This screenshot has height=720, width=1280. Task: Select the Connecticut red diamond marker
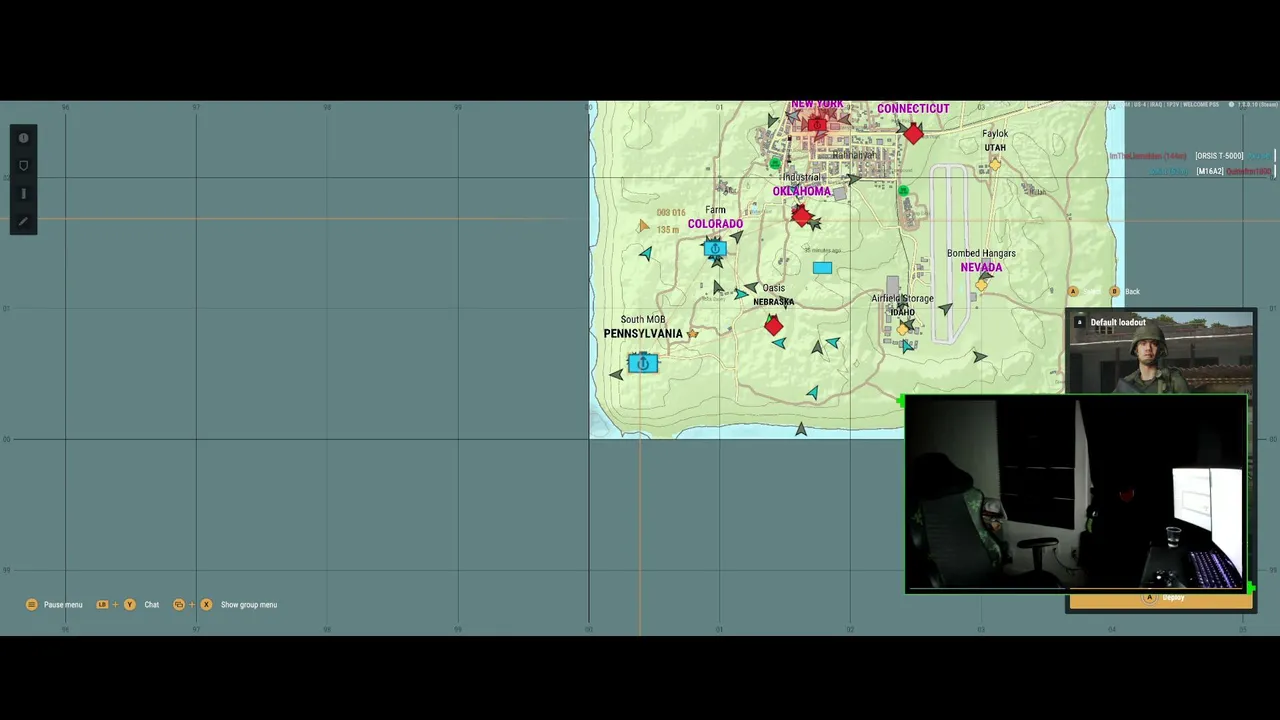[913, 132]
